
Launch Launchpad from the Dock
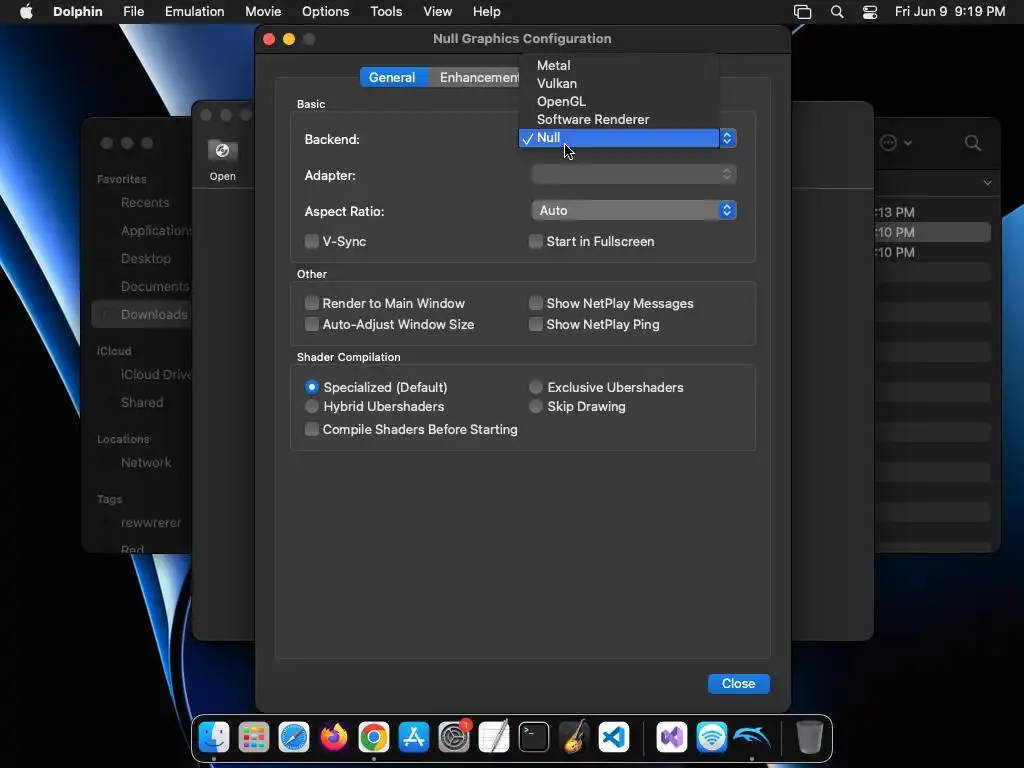click(x=253, y=737)
